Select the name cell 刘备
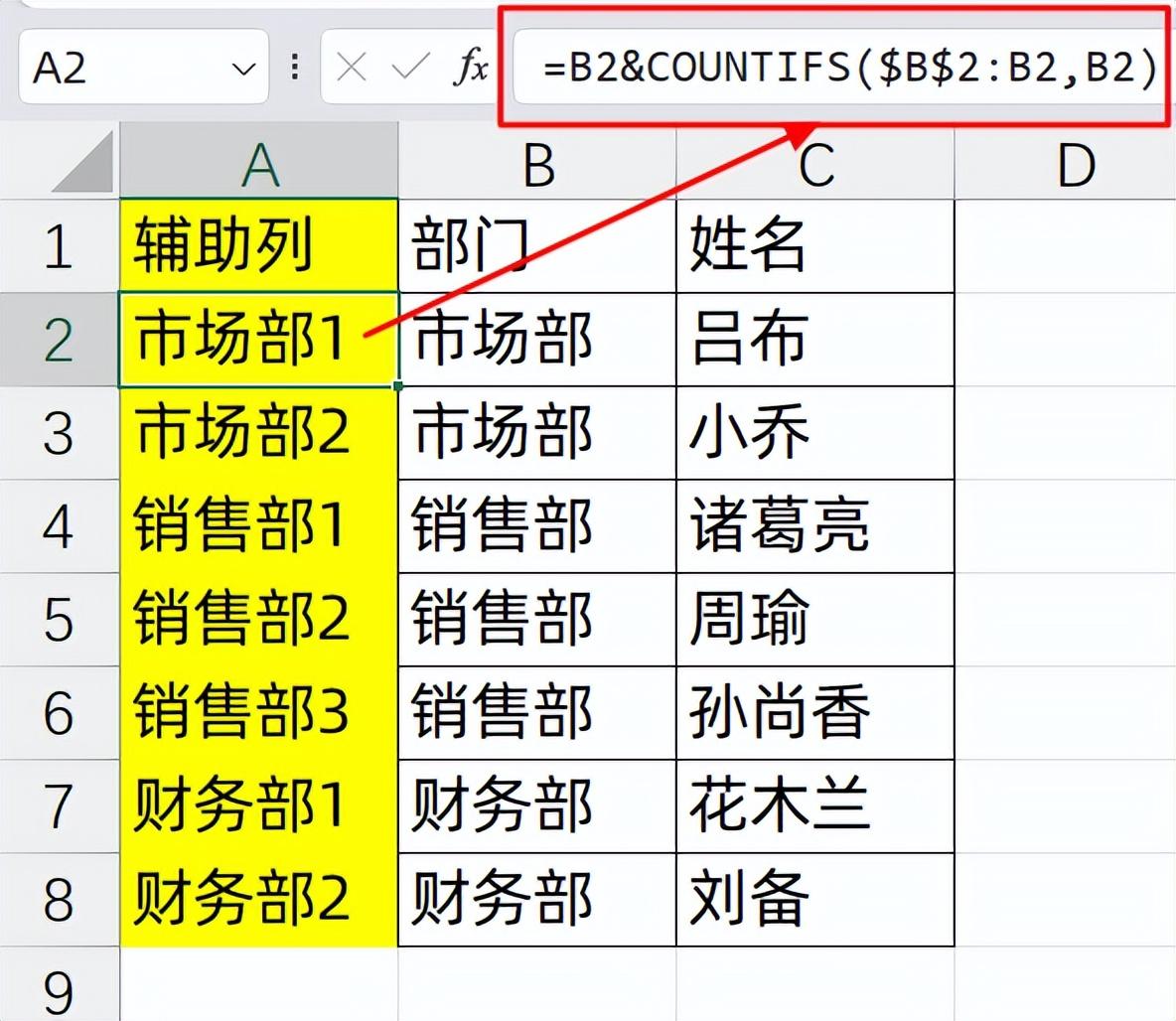Screen dimensions: 1176x1021 click(x=815, y=900)
